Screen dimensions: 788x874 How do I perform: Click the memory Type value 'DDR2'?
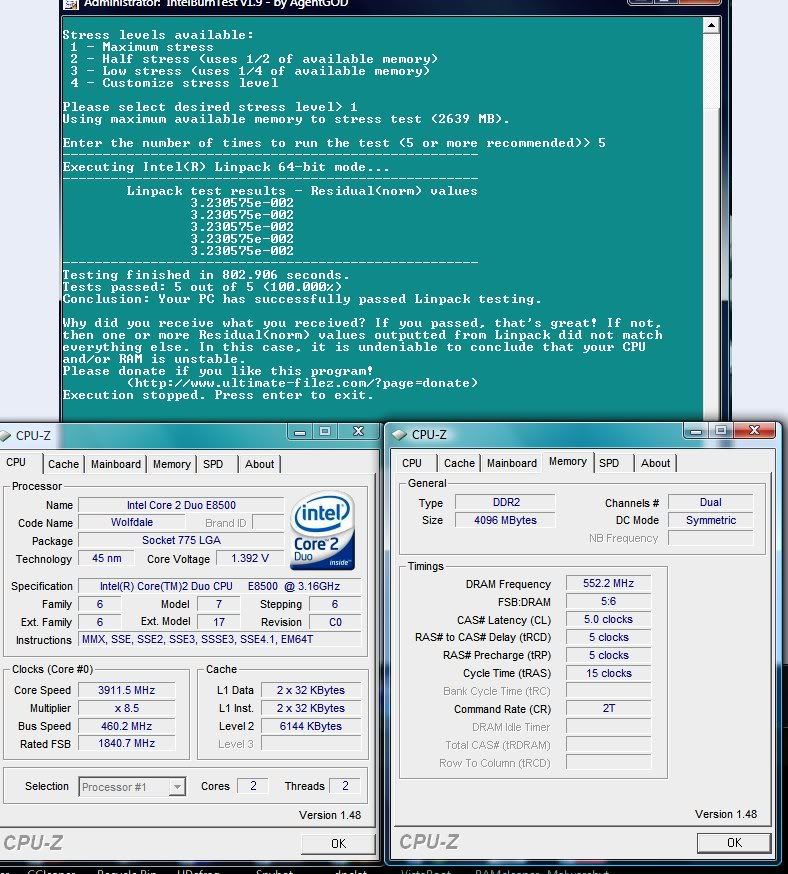click(505, 502)
